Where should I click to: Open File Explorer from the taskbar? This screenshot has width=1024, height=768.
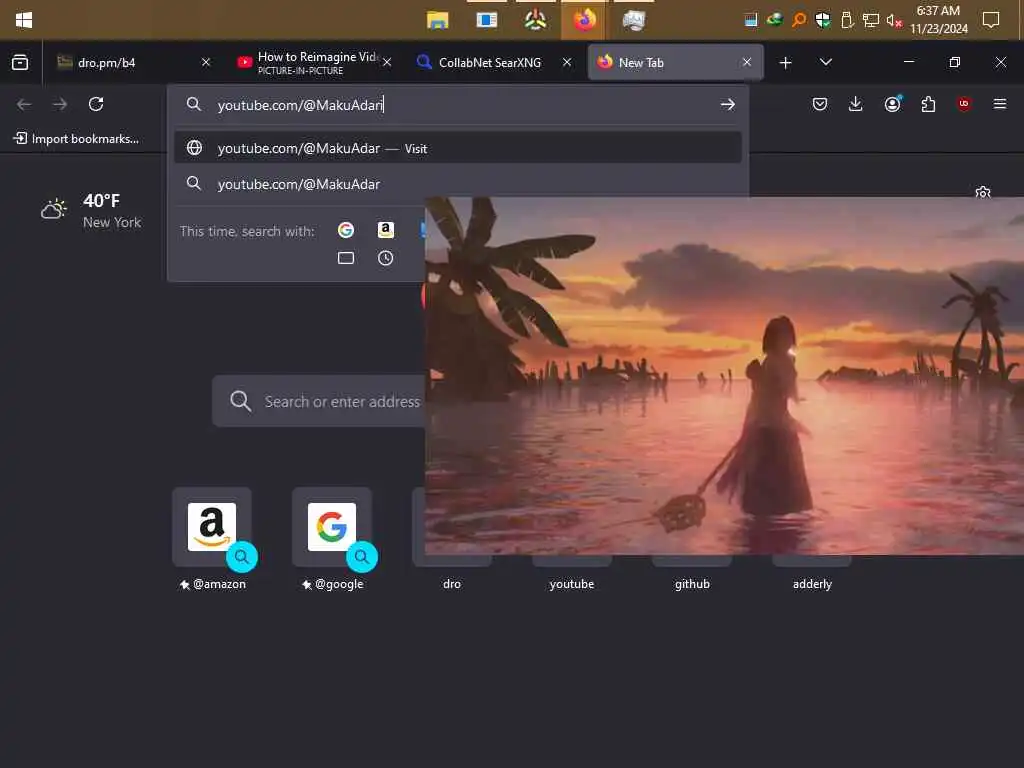[x=438, y=20]
